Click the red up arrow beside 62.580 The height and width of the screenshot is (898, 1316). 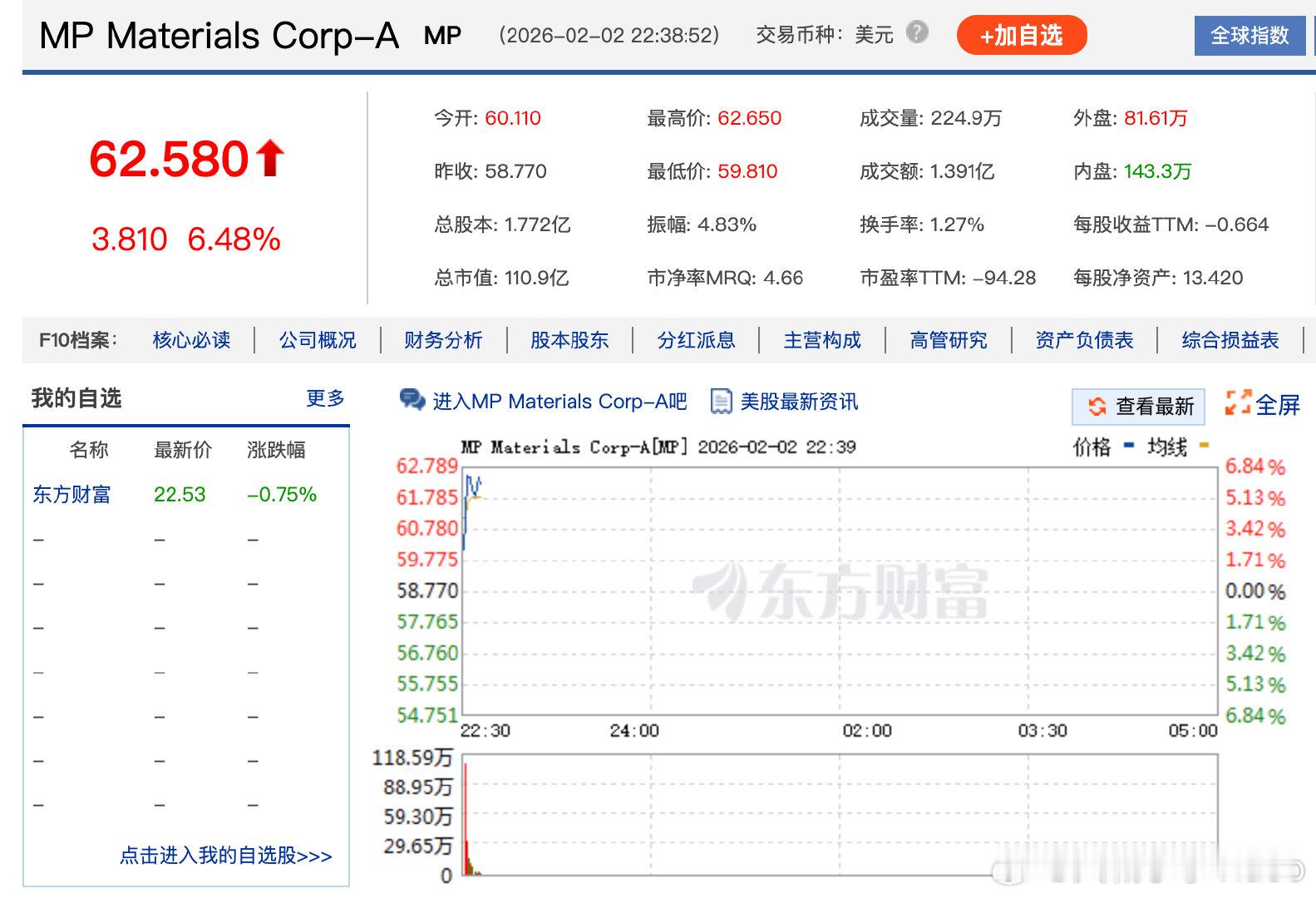269,158
